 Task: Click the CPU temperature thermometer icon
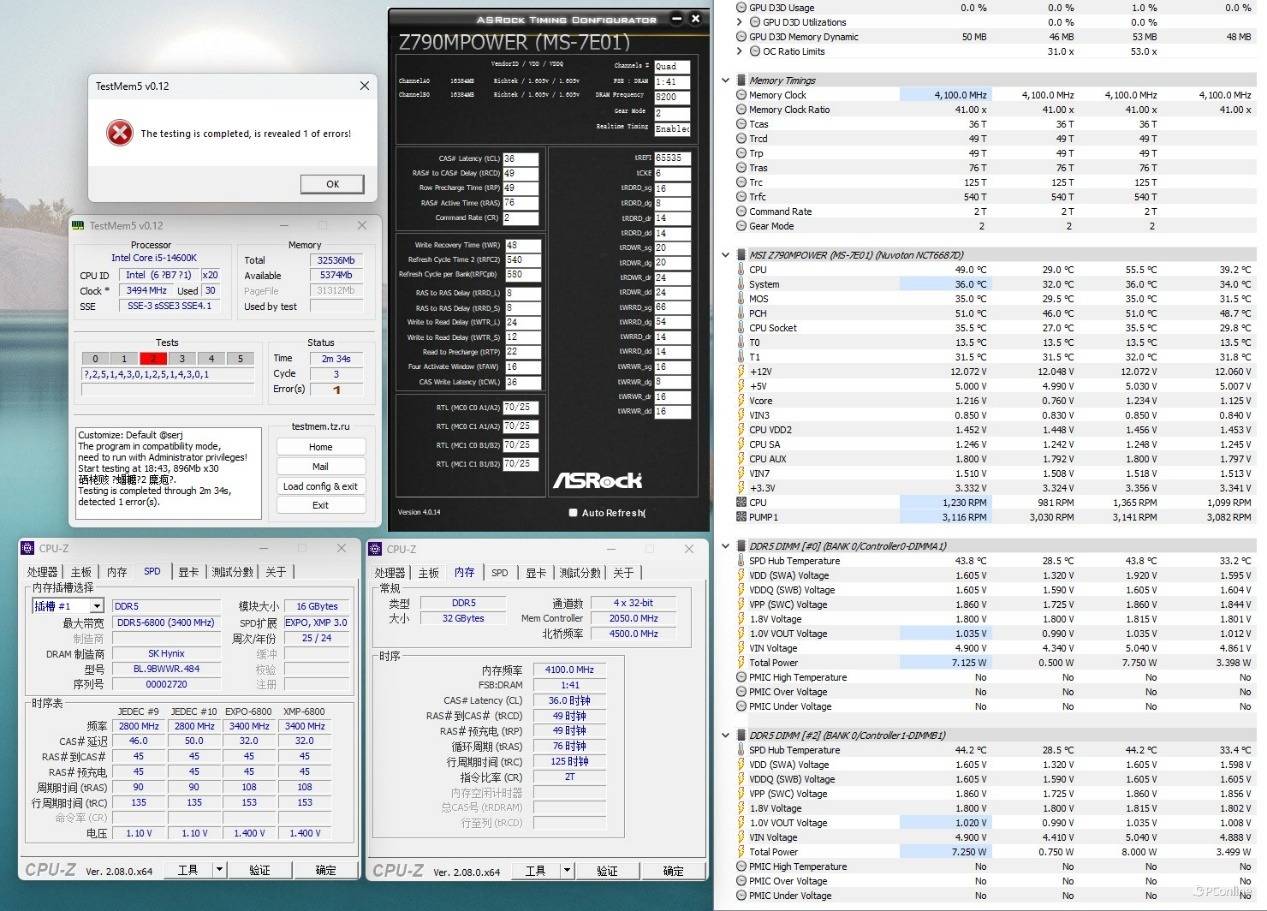(x=740, y=270)
